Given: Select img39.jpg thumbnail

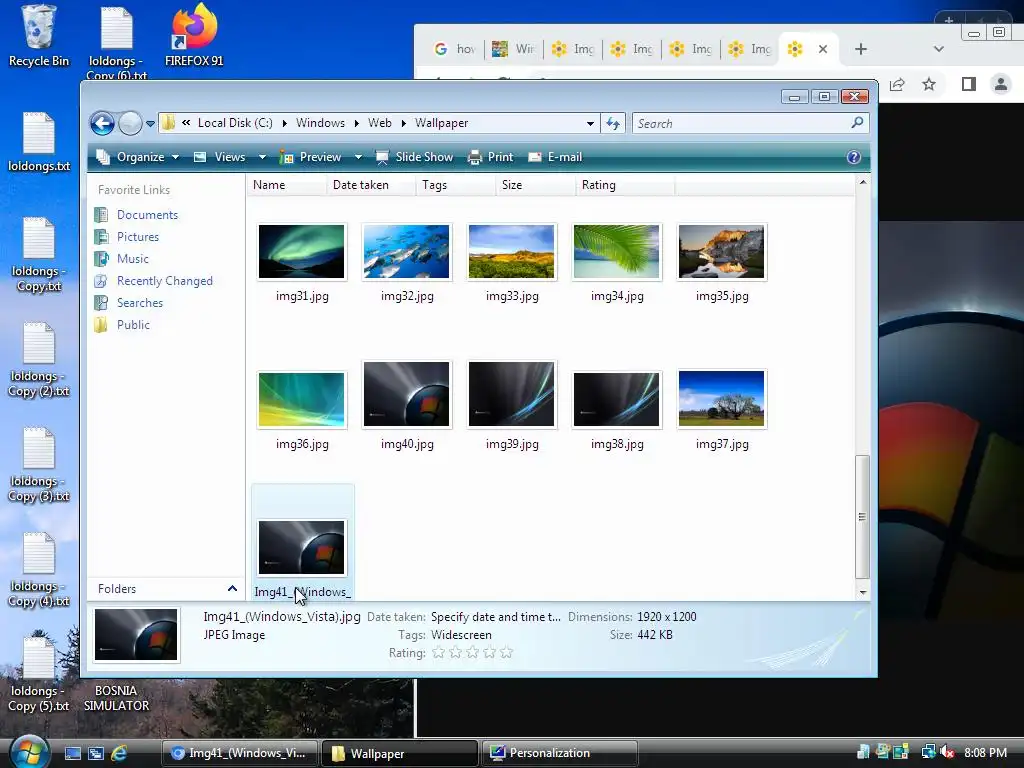Looking at the screenshot, I should click(512, 394).
